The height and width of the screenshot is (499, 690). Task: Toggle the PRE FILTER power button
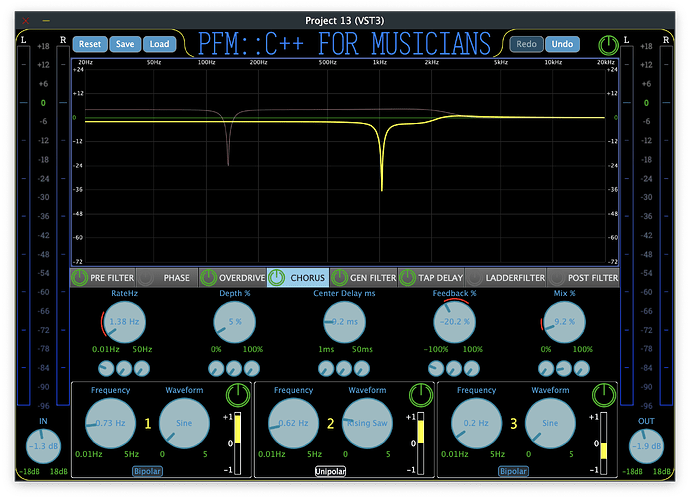80,278
